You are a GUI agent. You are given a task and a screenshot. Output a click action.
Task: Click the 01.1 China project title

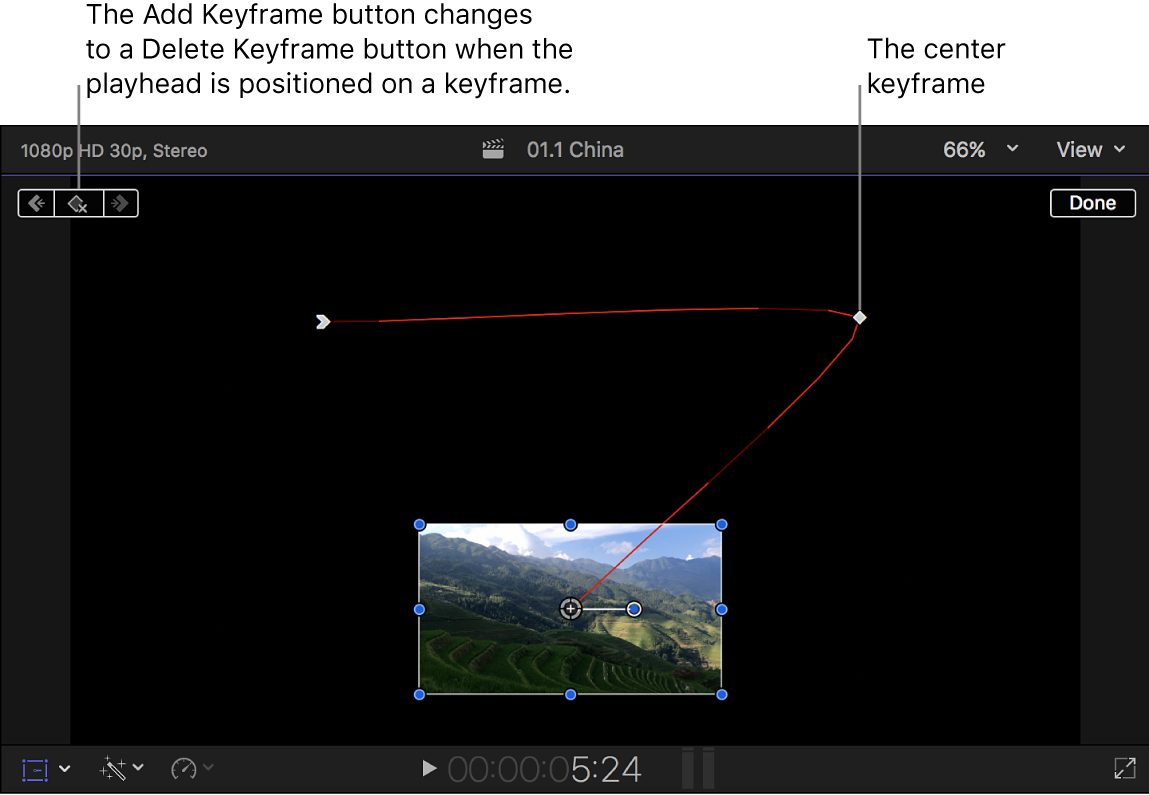click(x=575, y=149)
